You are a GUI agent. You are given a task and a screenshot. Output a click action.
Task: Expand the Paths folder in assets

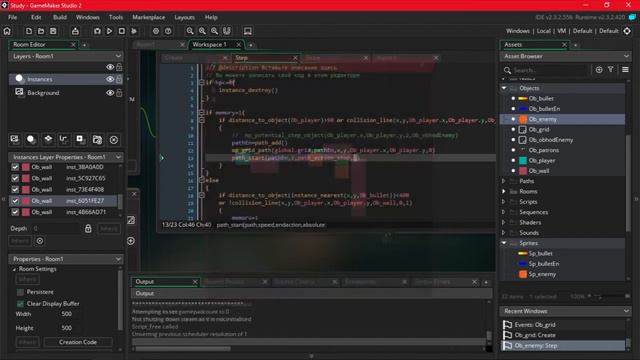click(504, 181)
